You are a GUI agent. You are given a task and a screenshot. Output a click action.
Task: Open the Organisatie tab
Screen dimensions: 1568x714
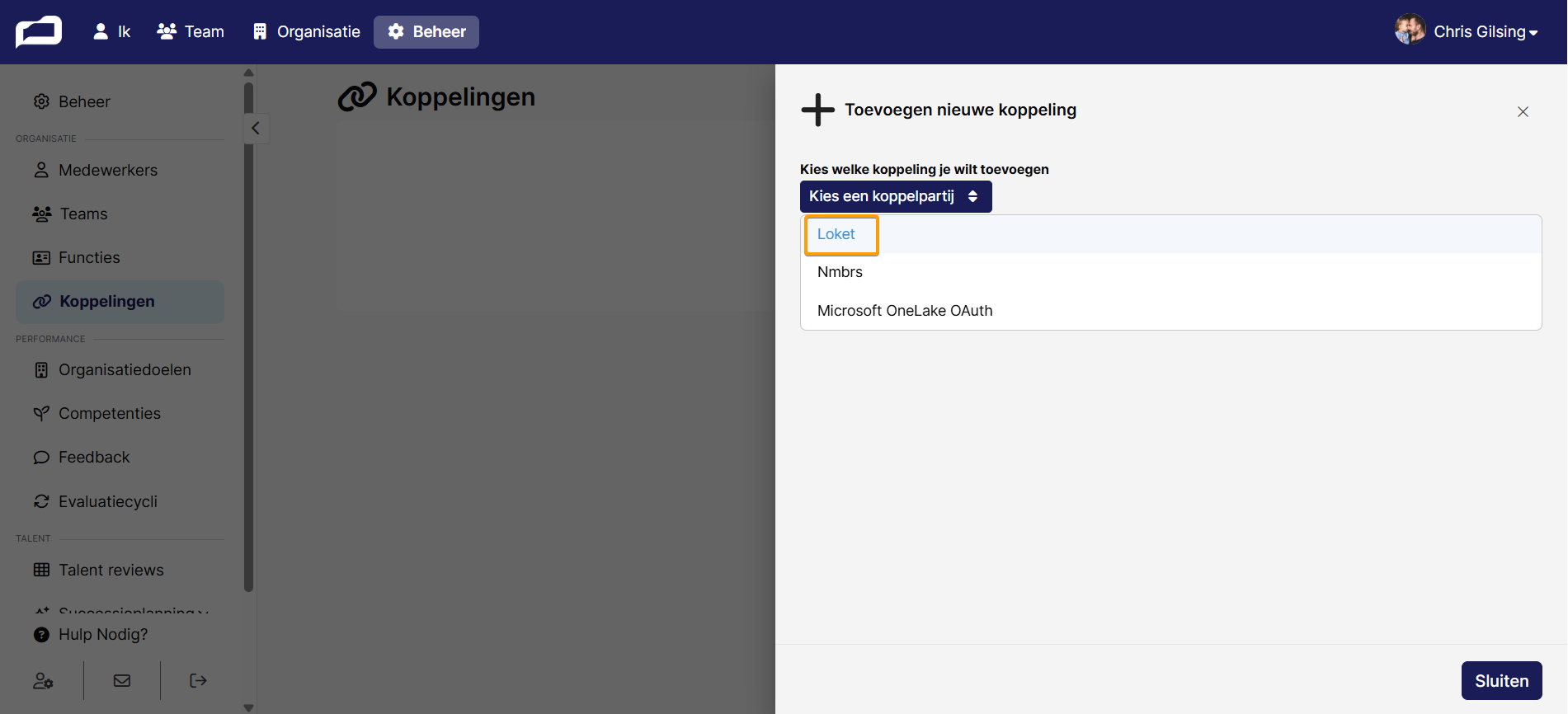(306, 31)
